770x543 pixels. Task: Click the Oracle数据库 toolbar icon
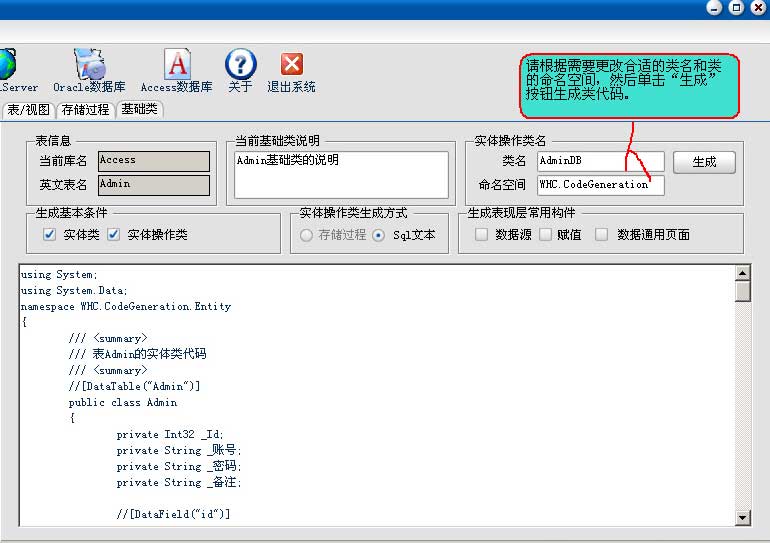pos(90,65)
